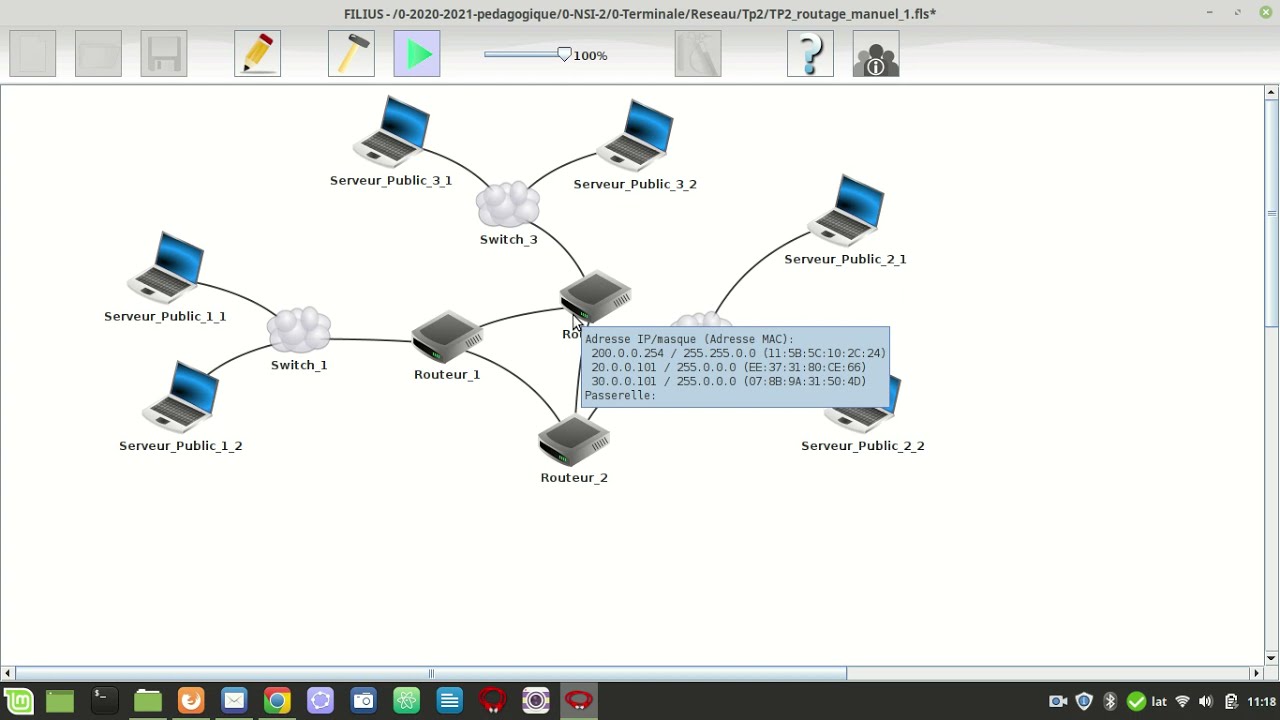Image resolution: width=1280 pixels, height=720 pixels.
Task: Click the greyed-out save floppy disk icon
Action: [x=164, y=54]
